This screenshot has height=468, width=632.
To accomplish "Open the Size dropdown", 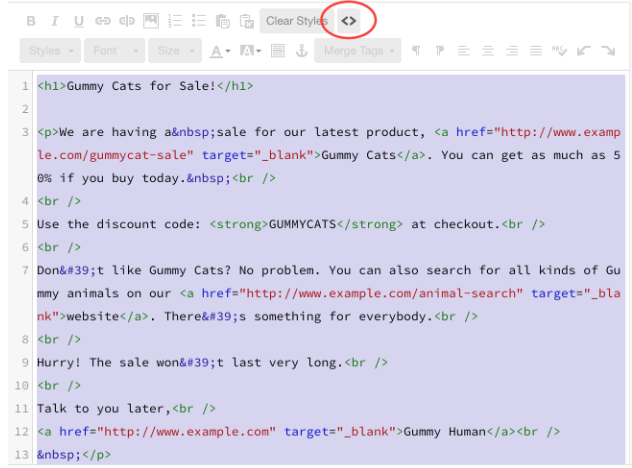I will [x=175, y=51].
